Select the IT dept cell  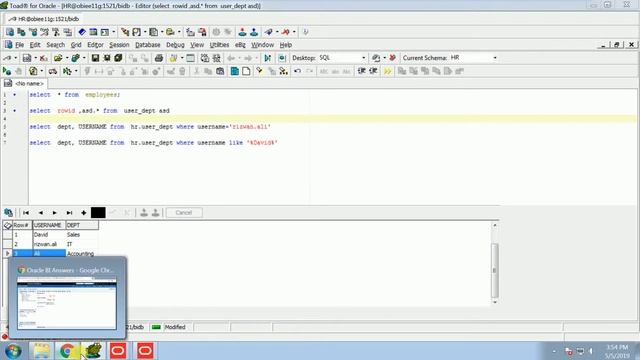tap(82, 244)
